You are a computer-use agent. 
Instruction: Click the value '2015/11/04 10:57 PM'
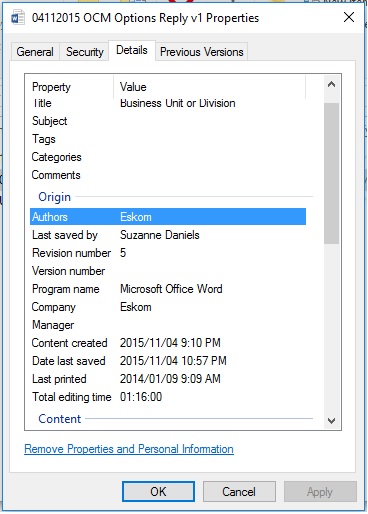tap(173, 361)
